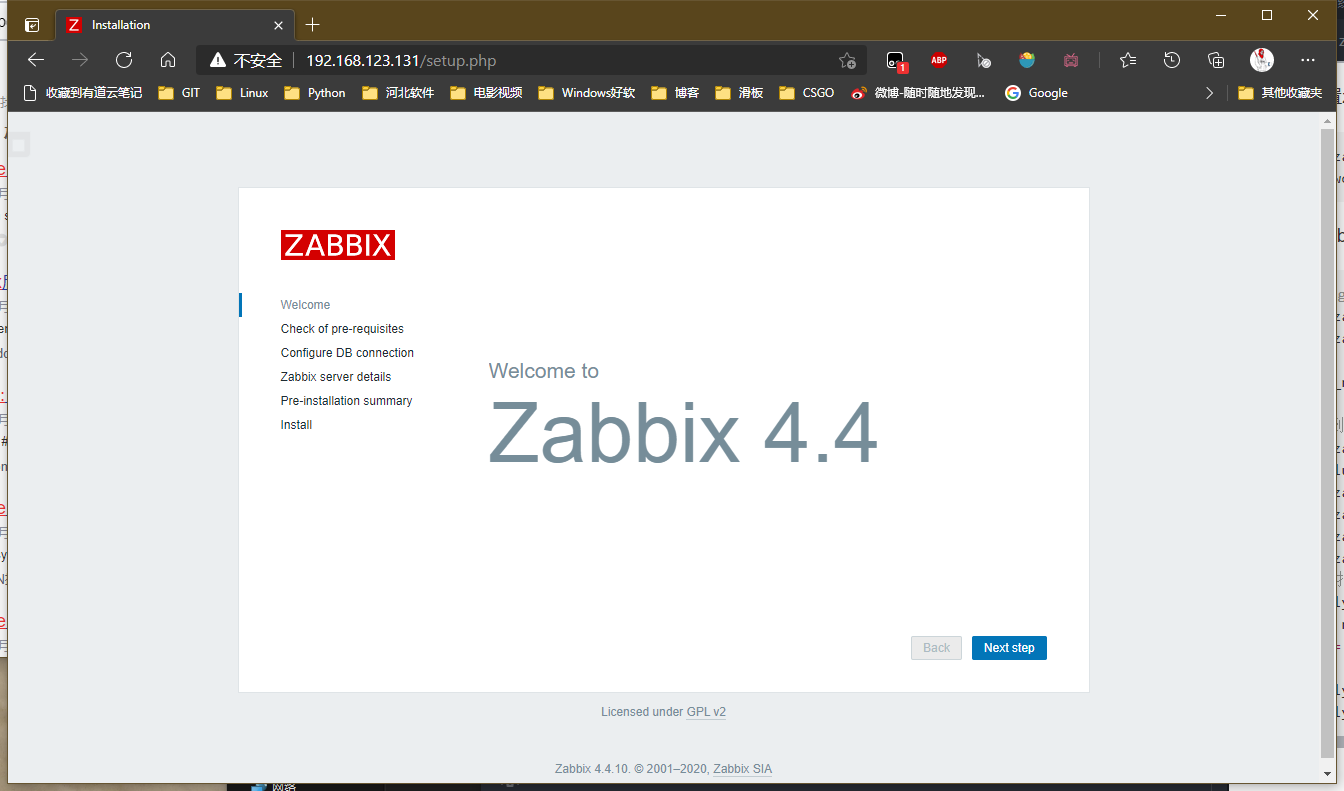Viewport: 1344px width, 791px height.
Task: Open the Zabbix SIA link
Action: pos(742,769)
